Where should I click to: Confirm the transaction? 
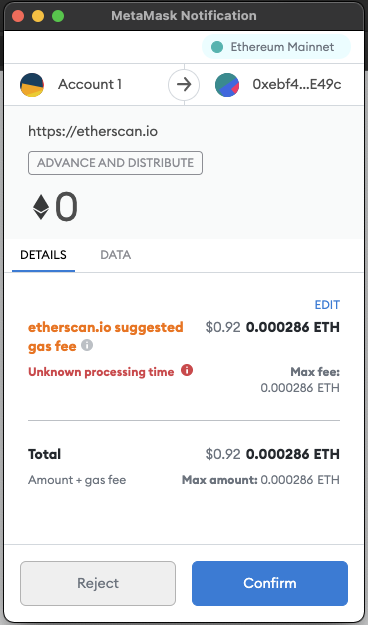click(x=270, y=583)
